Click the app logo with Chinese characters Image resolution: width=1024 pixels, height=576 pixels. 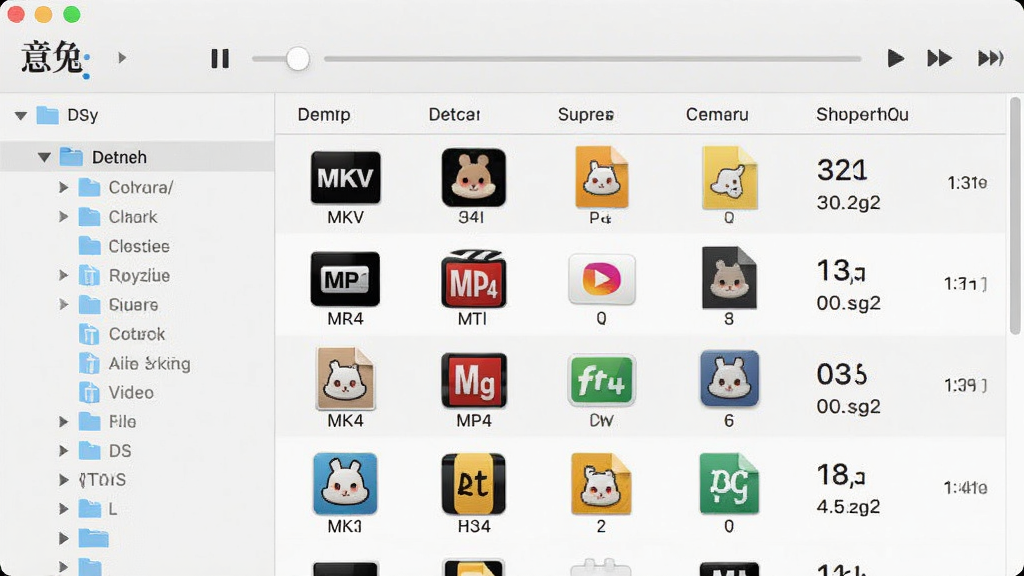click(54, 58)
